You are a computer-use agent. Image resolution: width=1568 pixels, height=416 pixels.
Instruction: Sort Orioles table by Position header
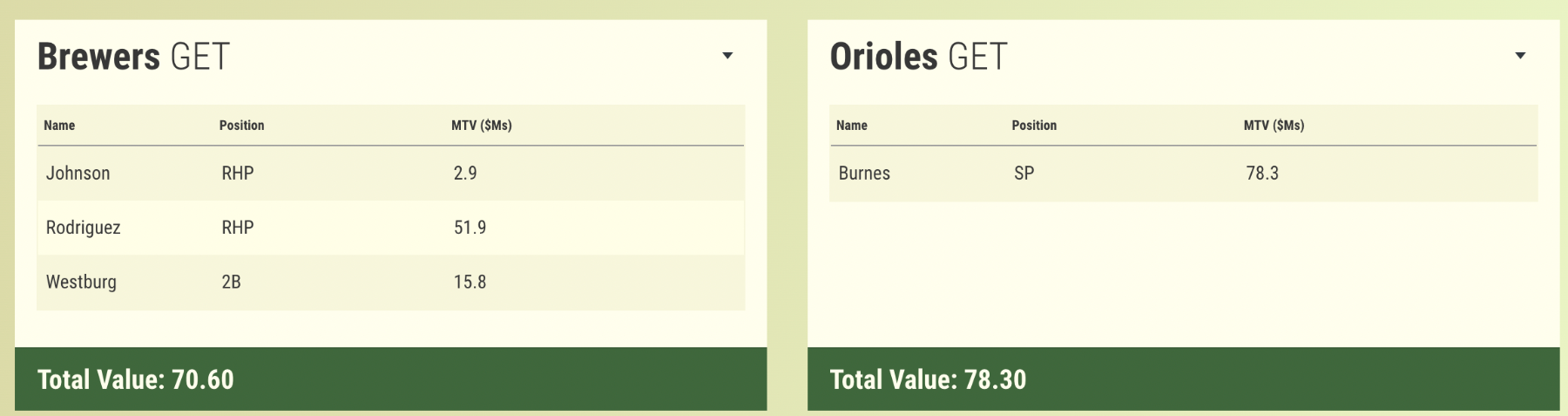[1034, 126]
